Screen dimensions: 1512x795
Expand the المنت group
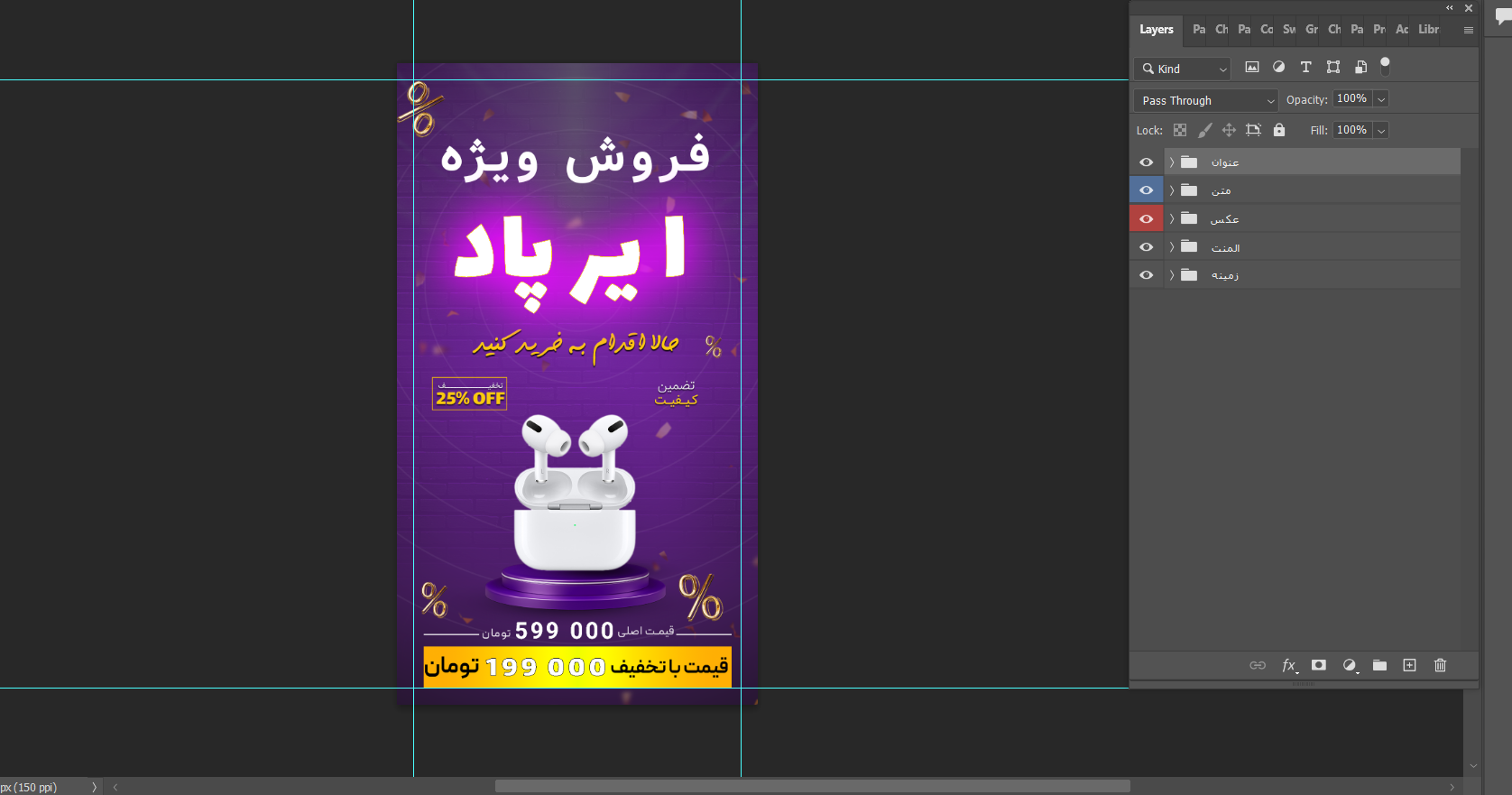point(1172,246)
